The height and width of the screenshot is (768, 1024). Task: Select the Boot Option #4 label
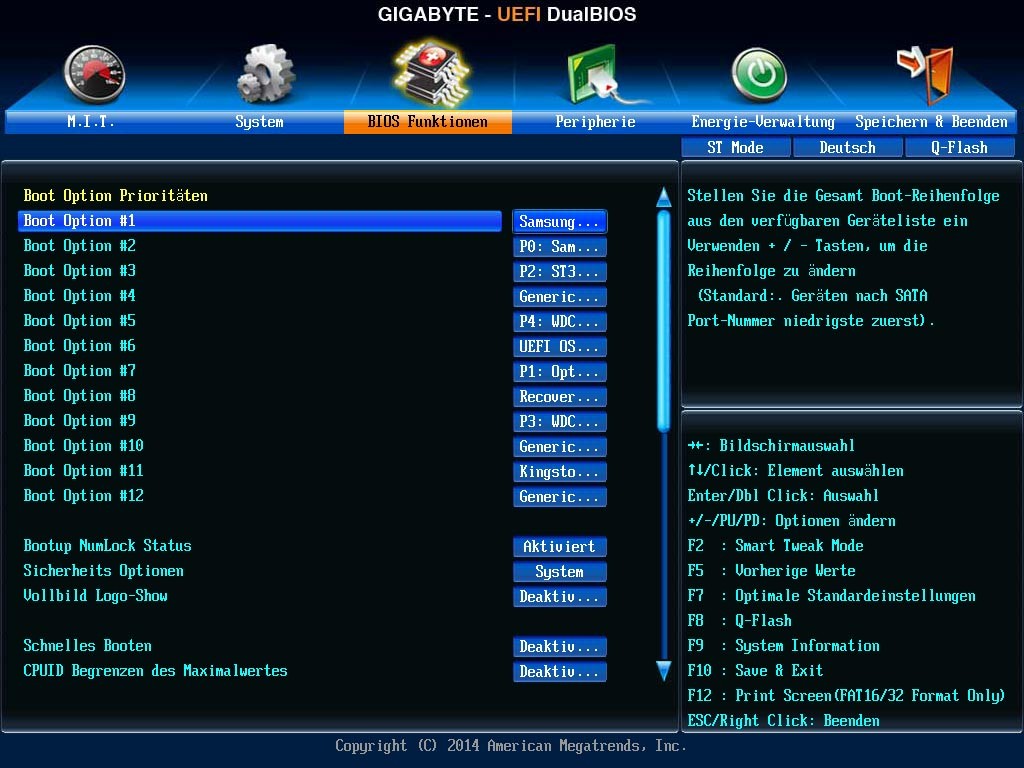[x=80, y=296]
